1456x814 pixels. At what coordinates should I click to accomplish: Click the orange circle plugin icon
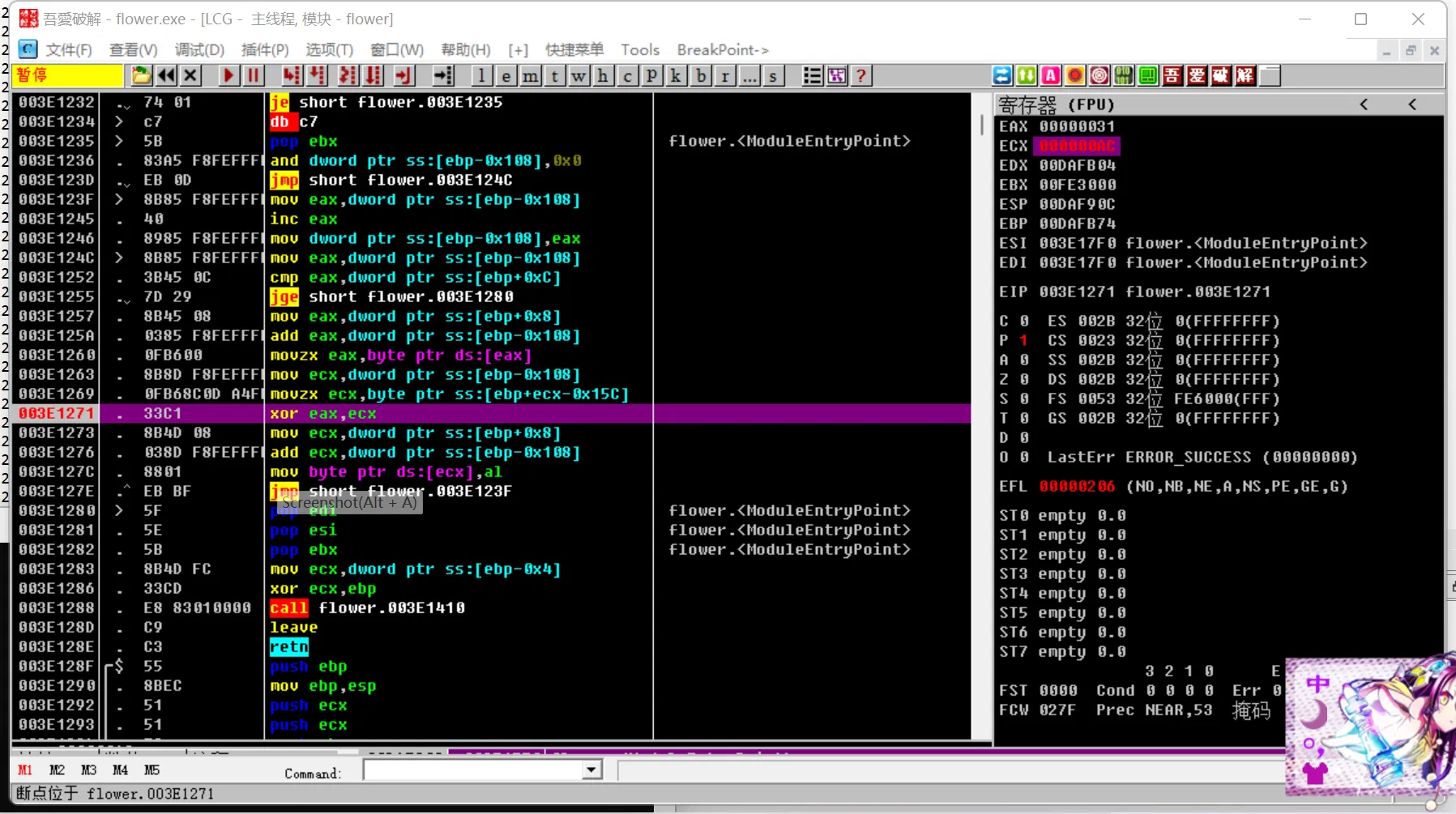pyautogui.click(x=1075, y=75)
